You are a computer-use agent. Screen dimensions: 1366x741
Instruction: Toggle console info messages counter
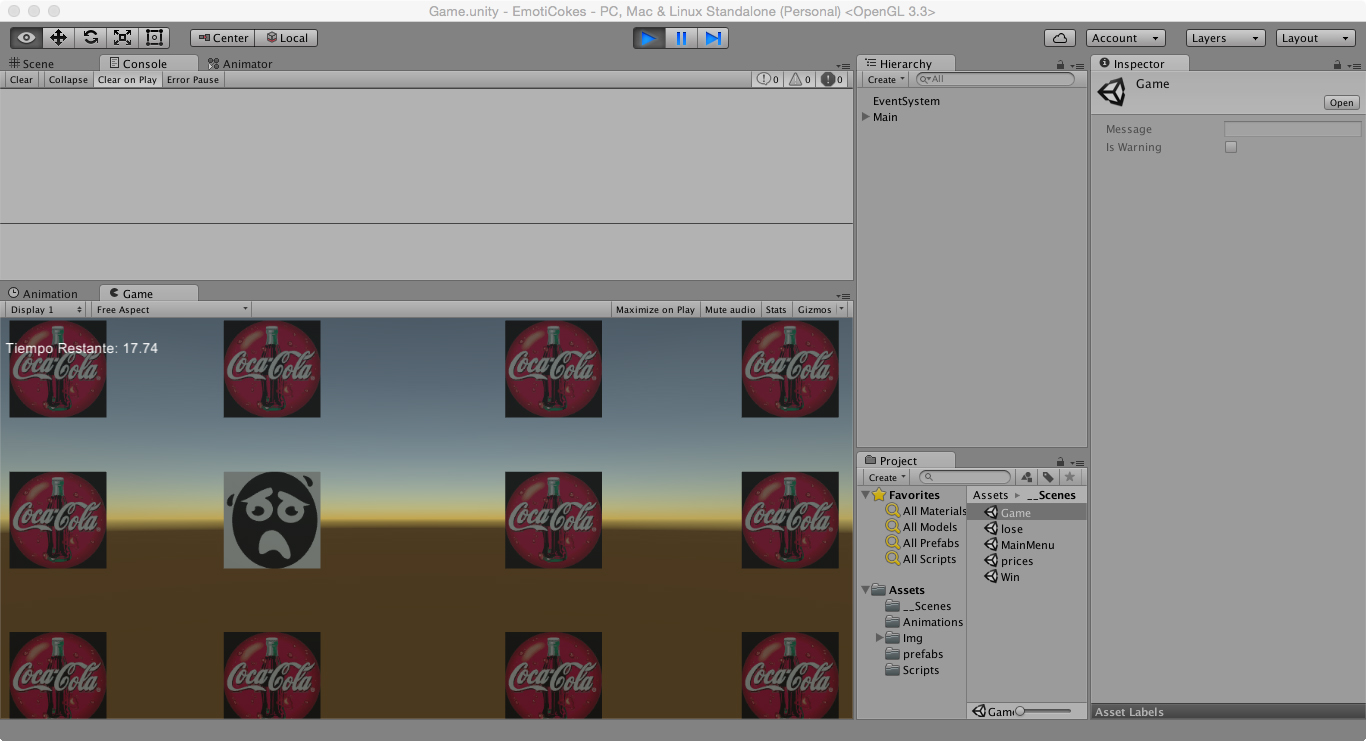[x=768, y=80]
